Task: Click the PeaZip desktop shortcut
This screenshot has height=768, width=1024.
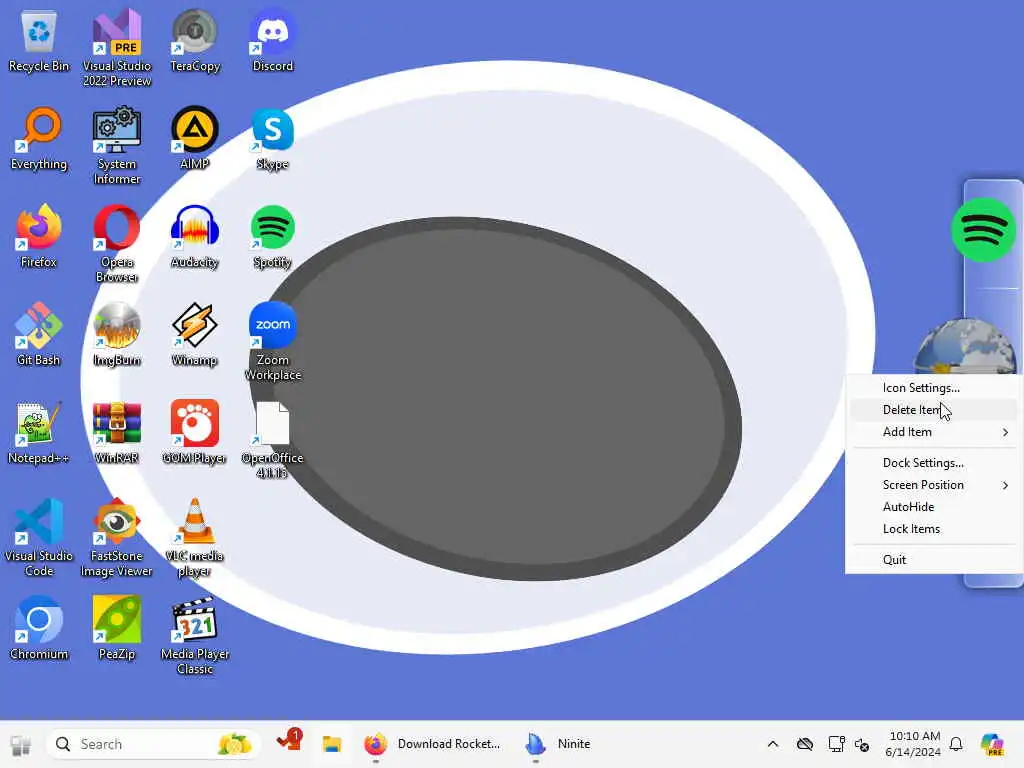Action: (x=117, y=629)
